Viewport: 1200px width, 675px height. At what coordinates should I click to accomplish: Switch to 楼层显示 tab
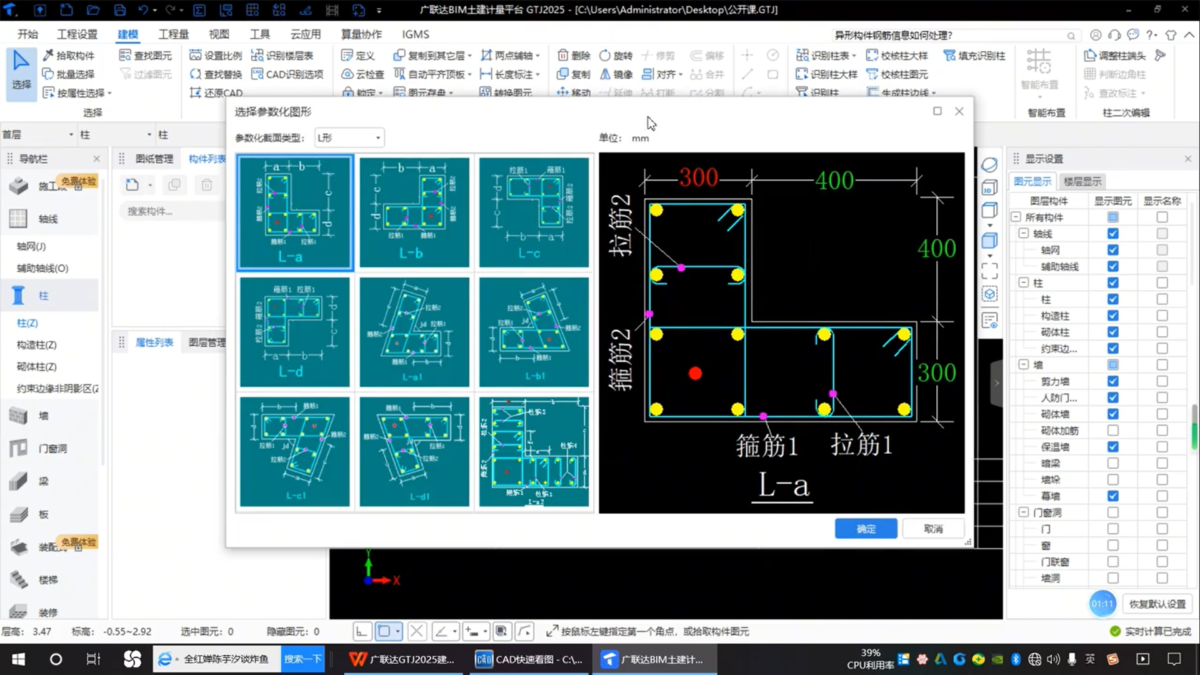1082,182
